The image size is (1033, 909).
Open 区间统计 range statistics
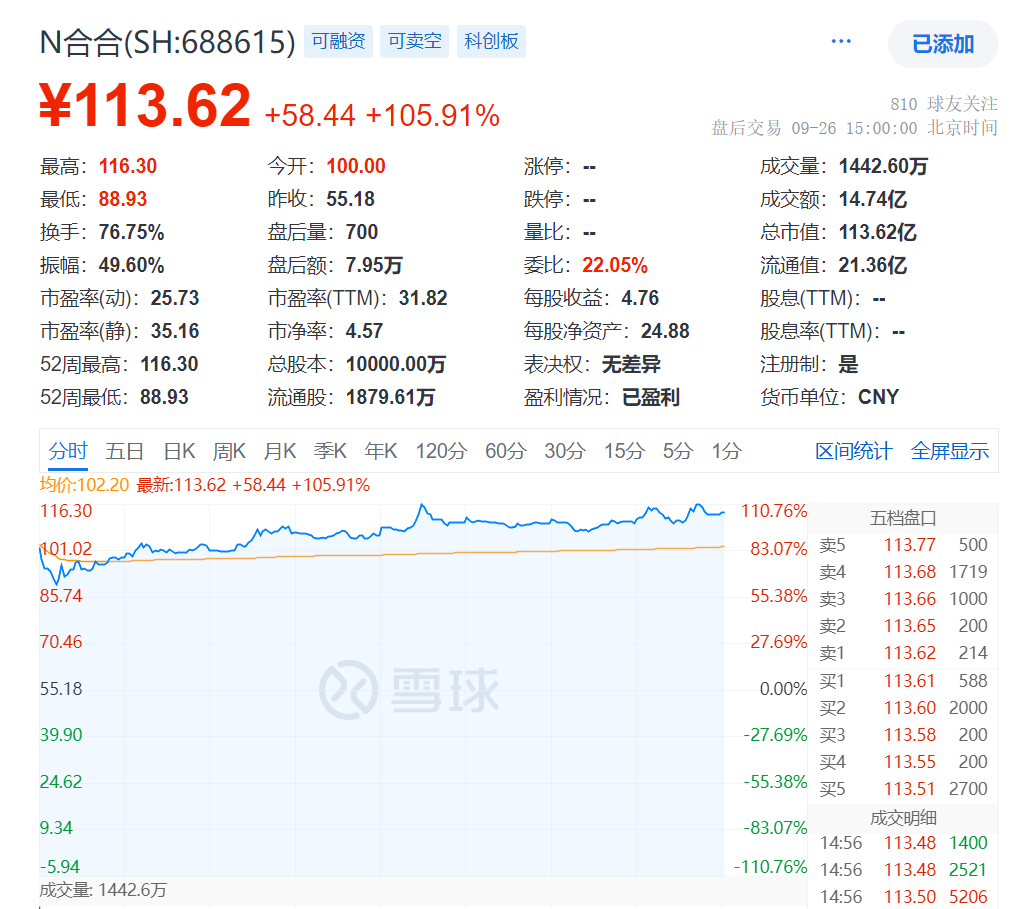pos(853,452)
